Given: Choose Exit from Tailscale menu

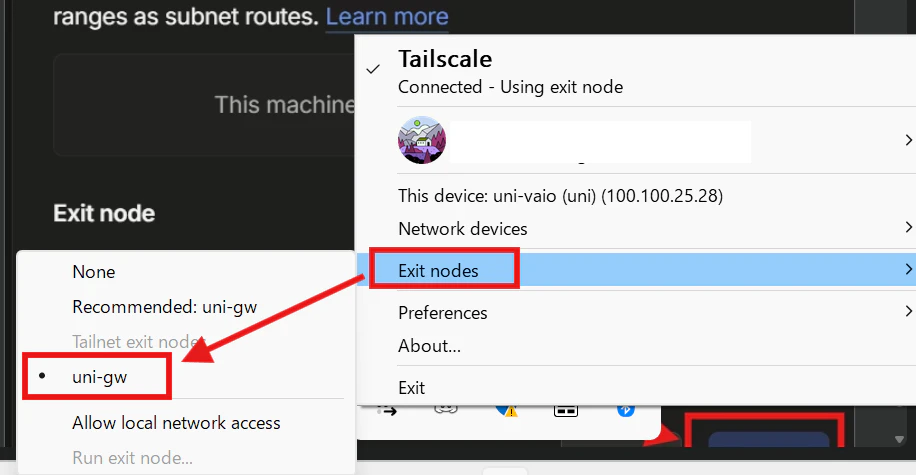Looking at the screenshot, I should (411, 388).
